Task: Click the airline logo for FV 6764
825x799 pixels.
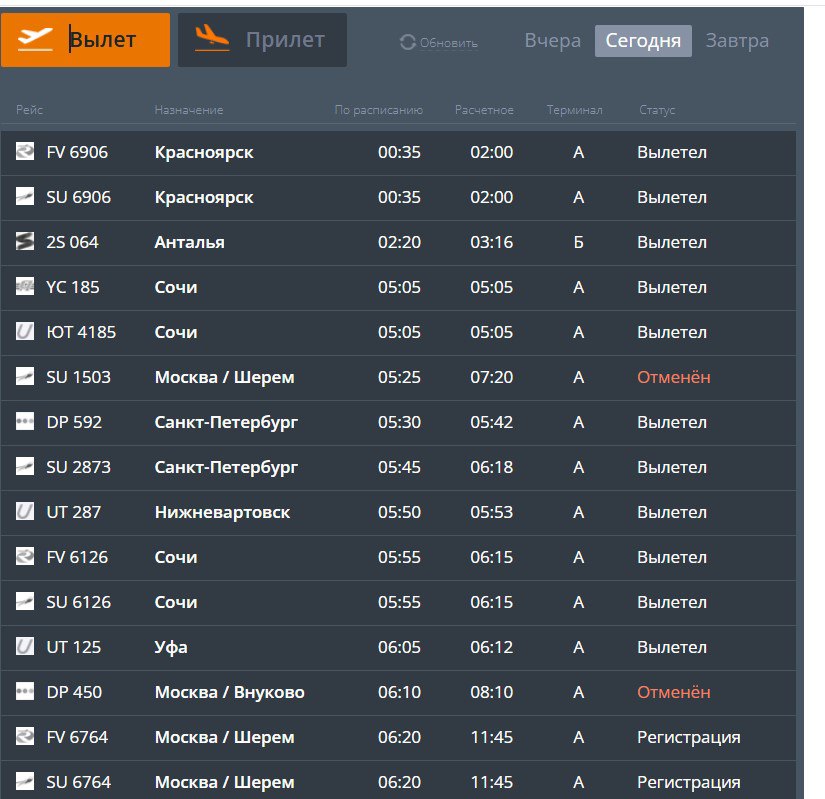Action: coord(25,736)
